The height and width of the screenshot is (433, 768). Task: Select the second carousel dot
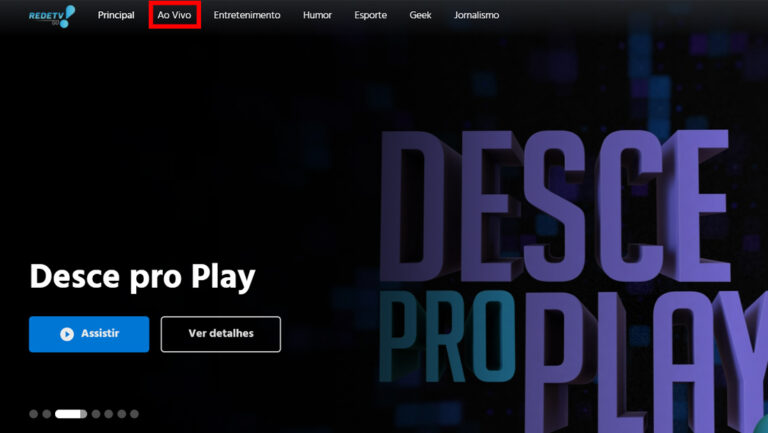47,414
